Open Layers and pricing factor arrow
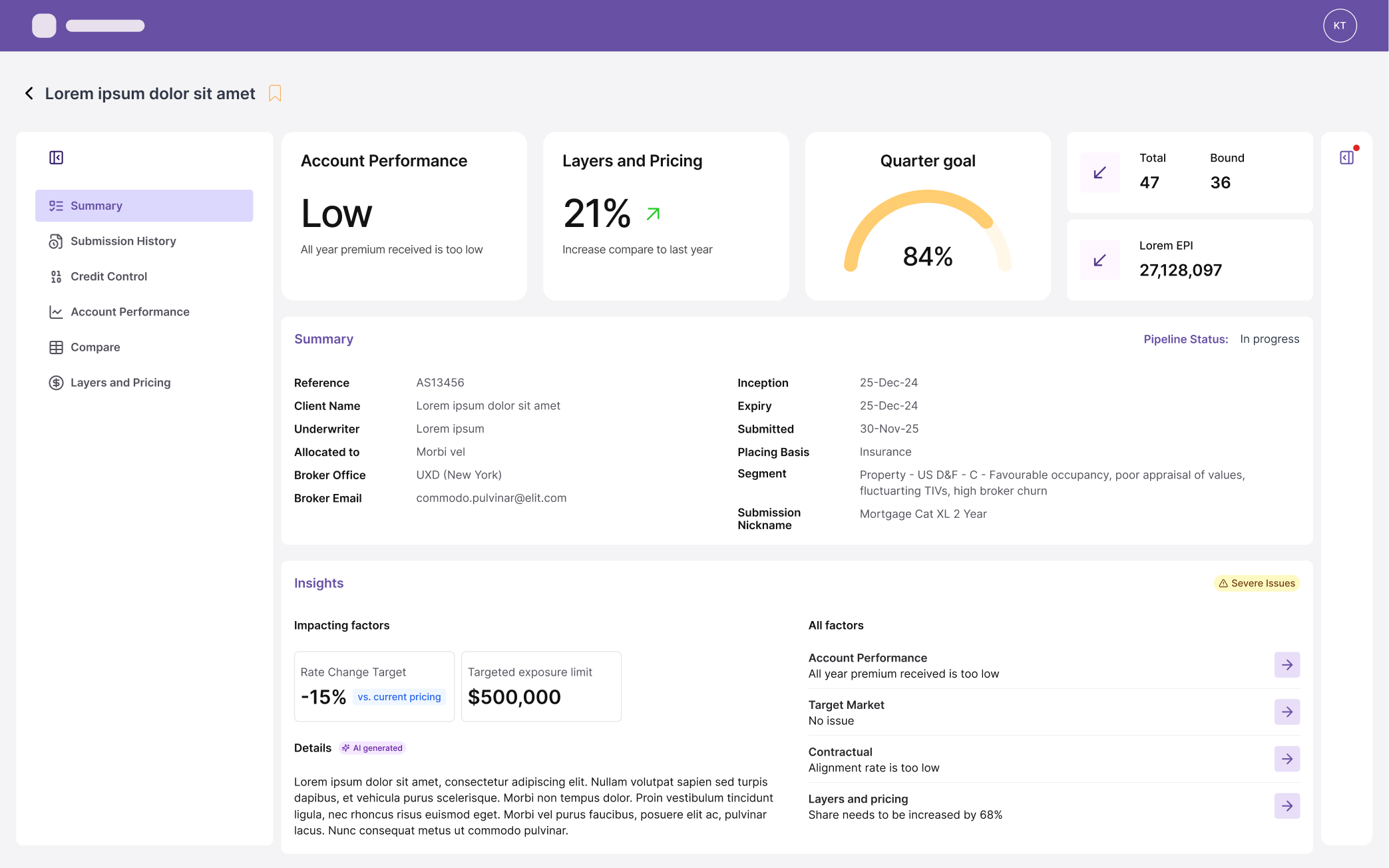This screenshot has width=1389, height=868. (x=1287, y=806)
